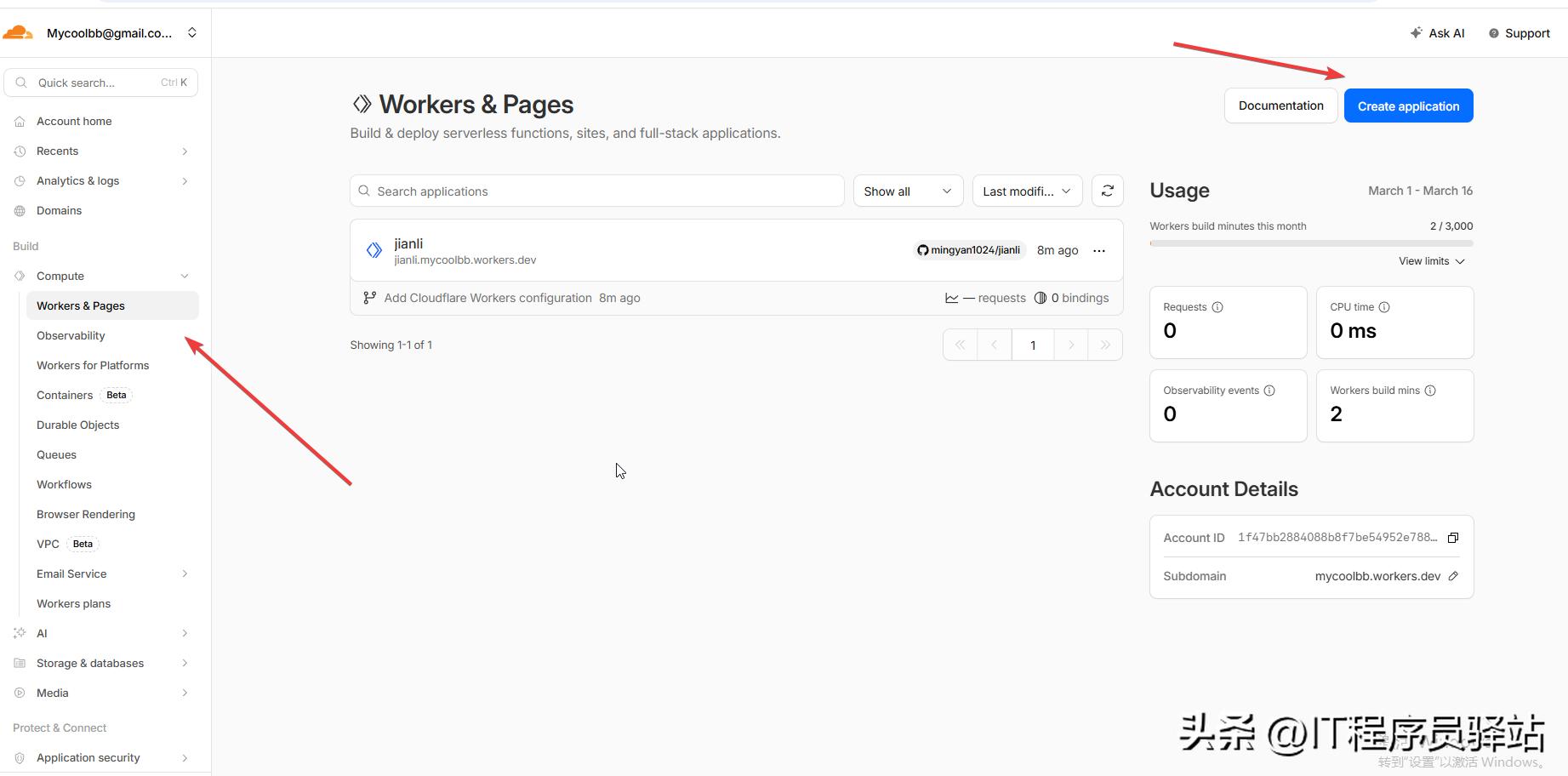Open the Documentation button

1280,106
